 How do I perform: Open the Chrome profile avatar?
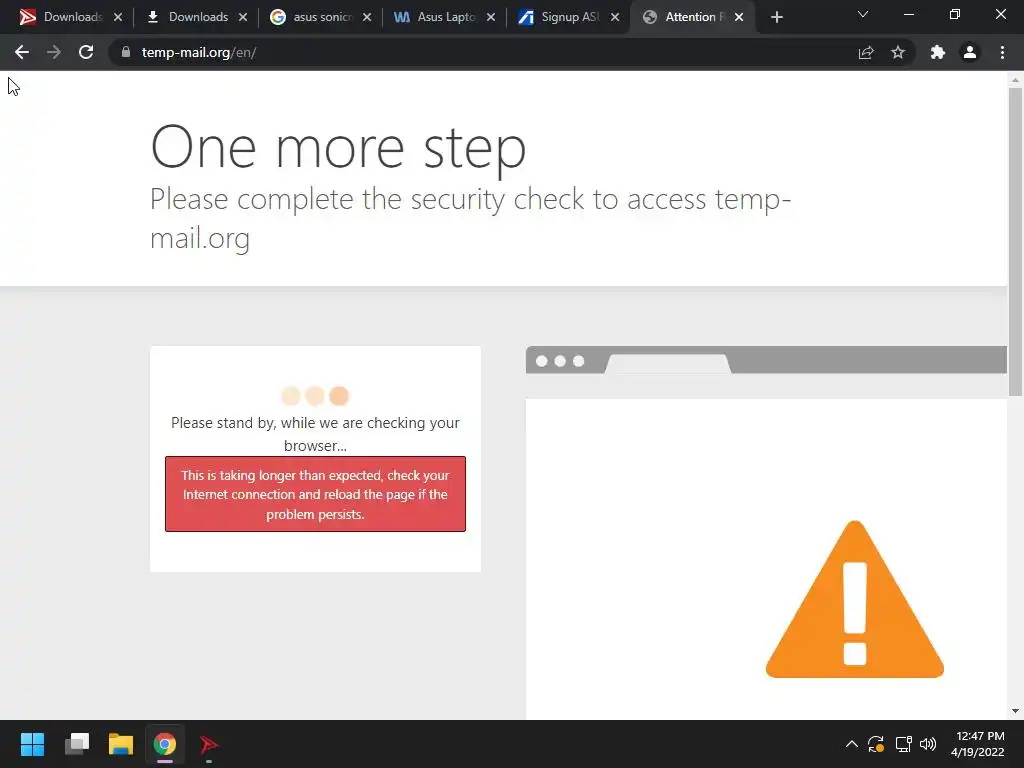click(x=970, y=52)
